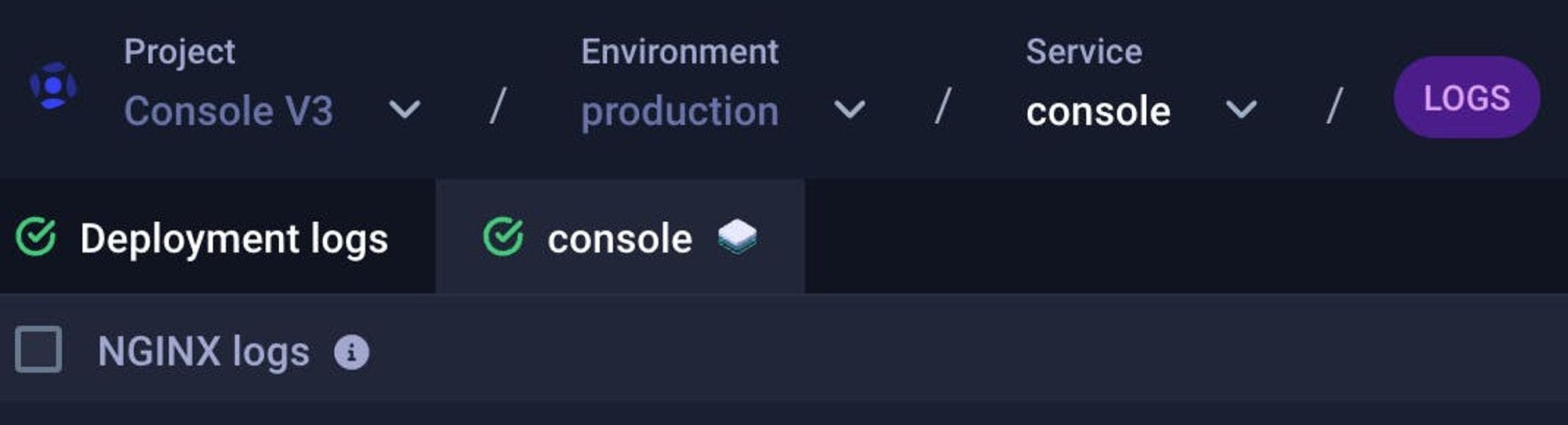Click the green check icon beside Deployment logs
The image size is (1568, 425).
(x=36, y=237)
